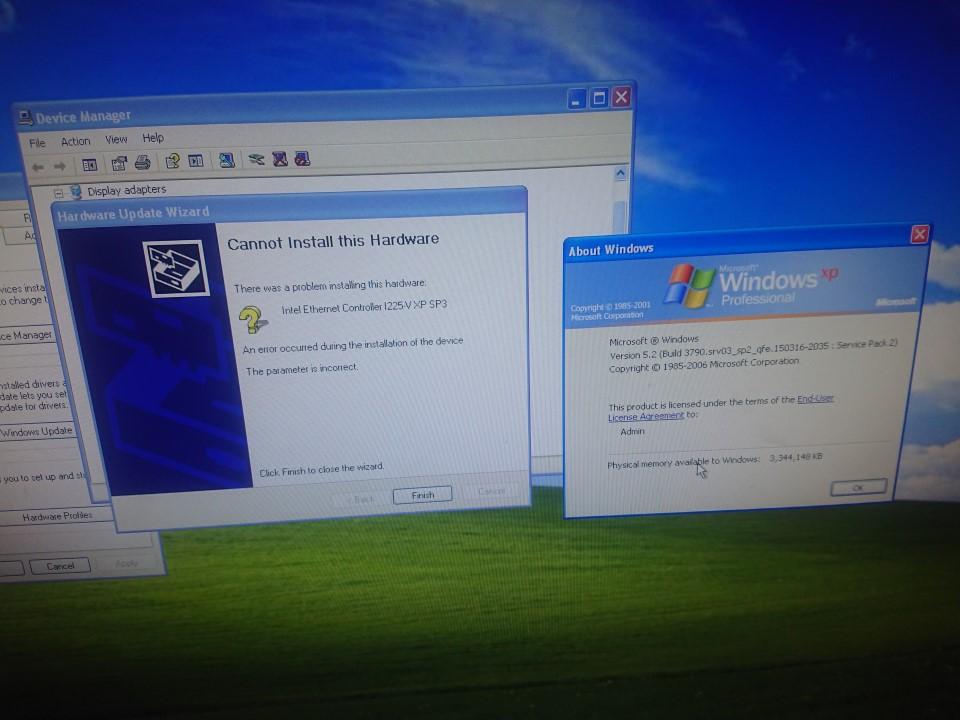
Task: Click the Back arrow in Device Manager toolbar
Action: [x=38, y=167]
